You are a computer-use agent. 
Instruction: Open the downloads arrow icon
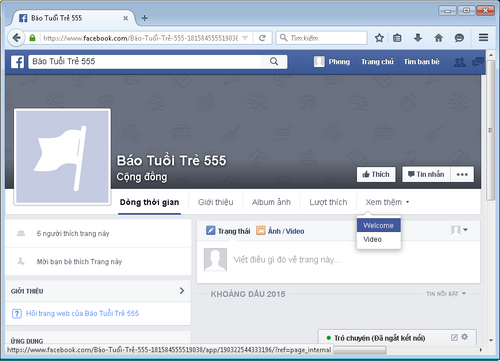(x=418, y=38)
